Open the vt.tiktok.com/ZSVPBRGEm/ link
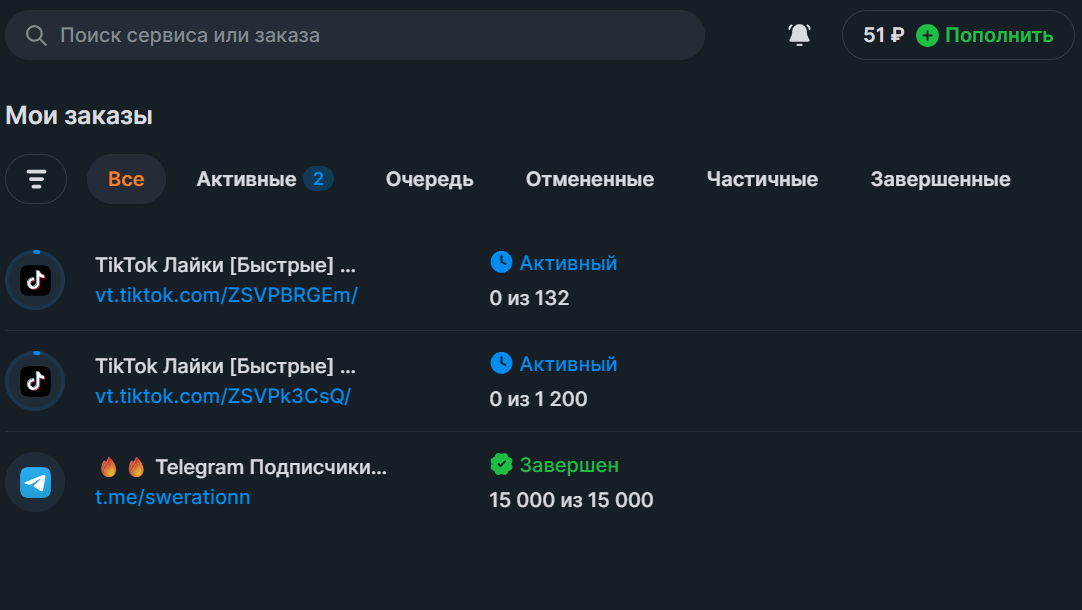 point(226,295)
